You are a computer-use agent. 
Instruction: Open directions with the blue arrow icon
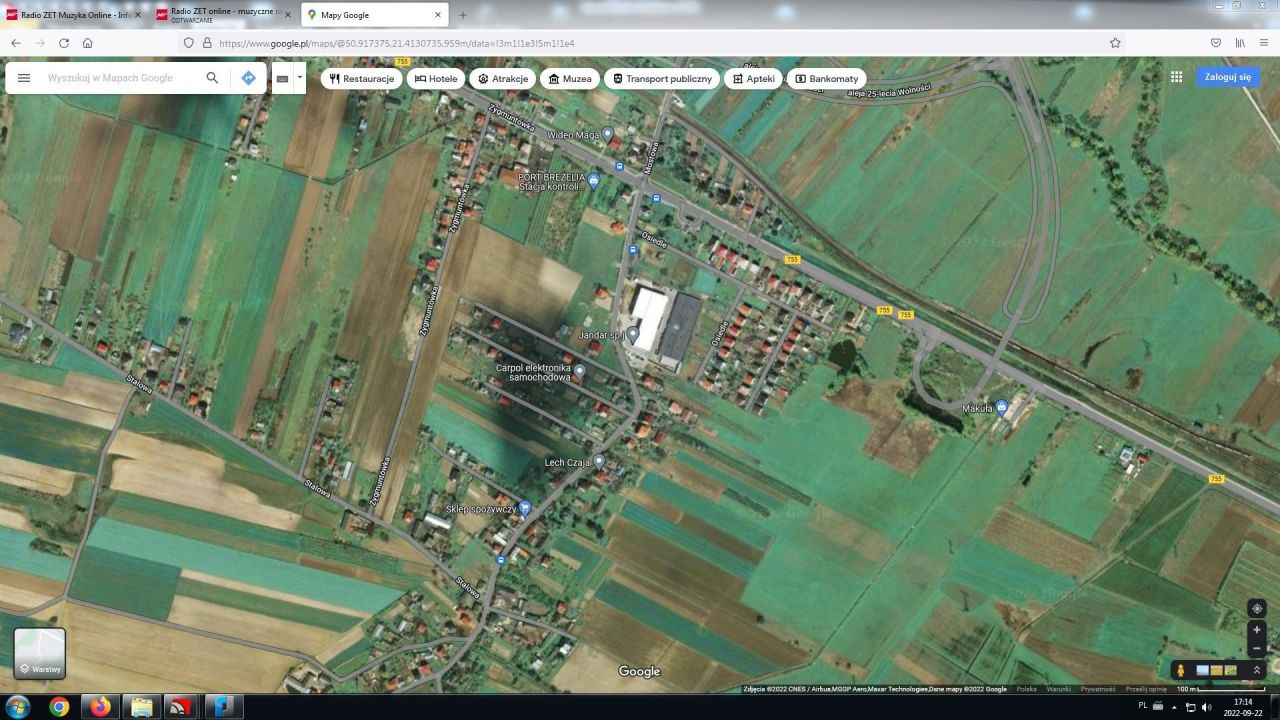(248, 78)
